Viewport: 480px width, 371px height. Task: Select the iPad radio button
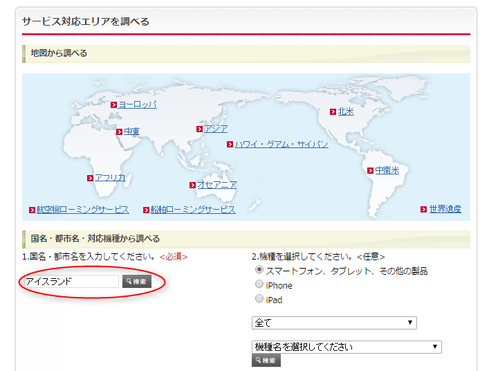(259, 298)
